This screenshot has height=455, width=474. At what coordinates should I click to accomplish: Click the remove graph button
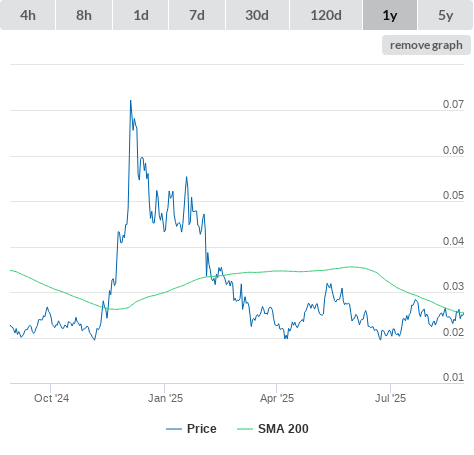click(426, 45)
